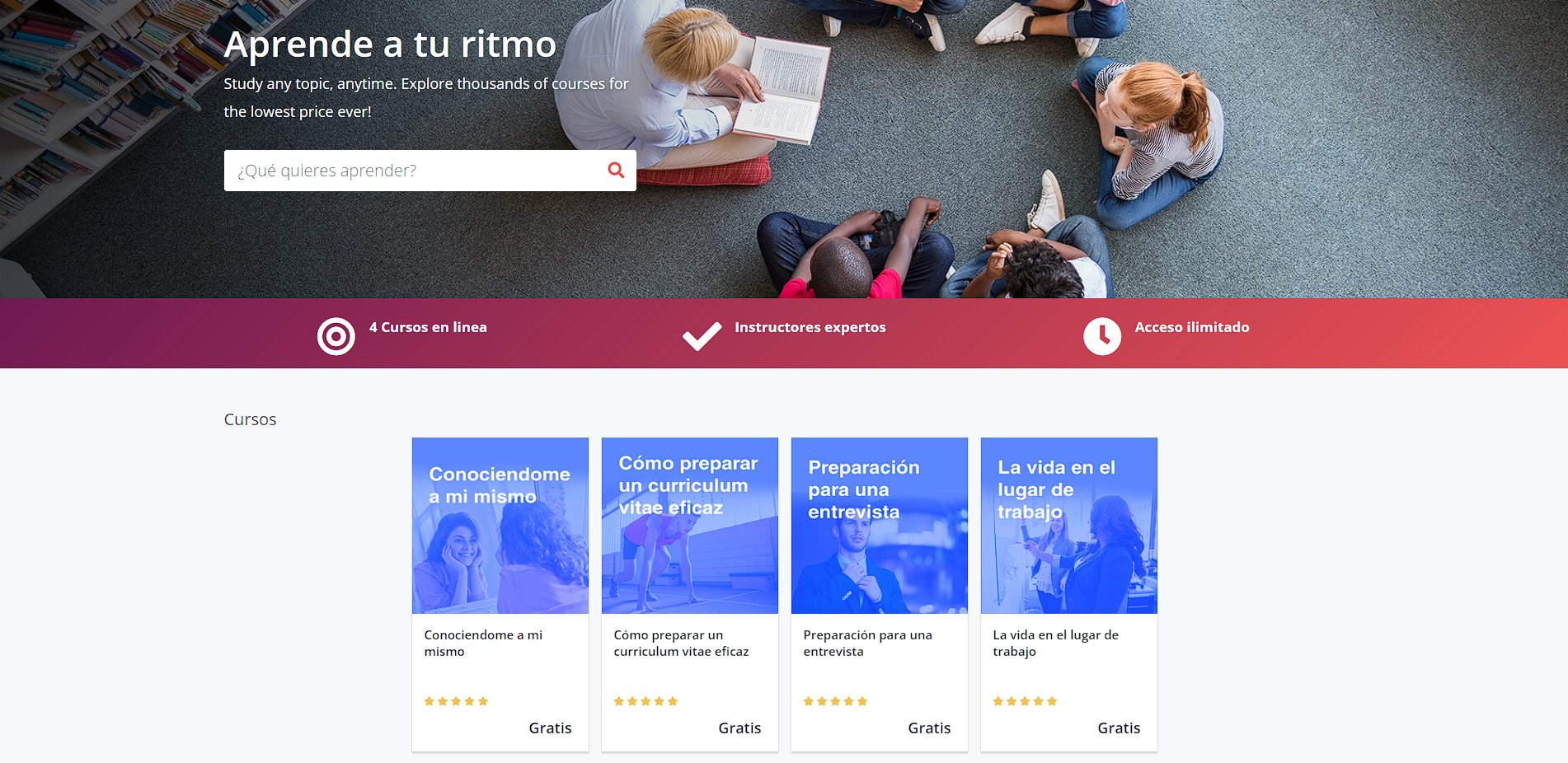Image resolution: width=1568 pixels, height=763 pixels.
Task: Click the clock icon beside Acceso ilimitado
Action: (x=1102, y=336)
